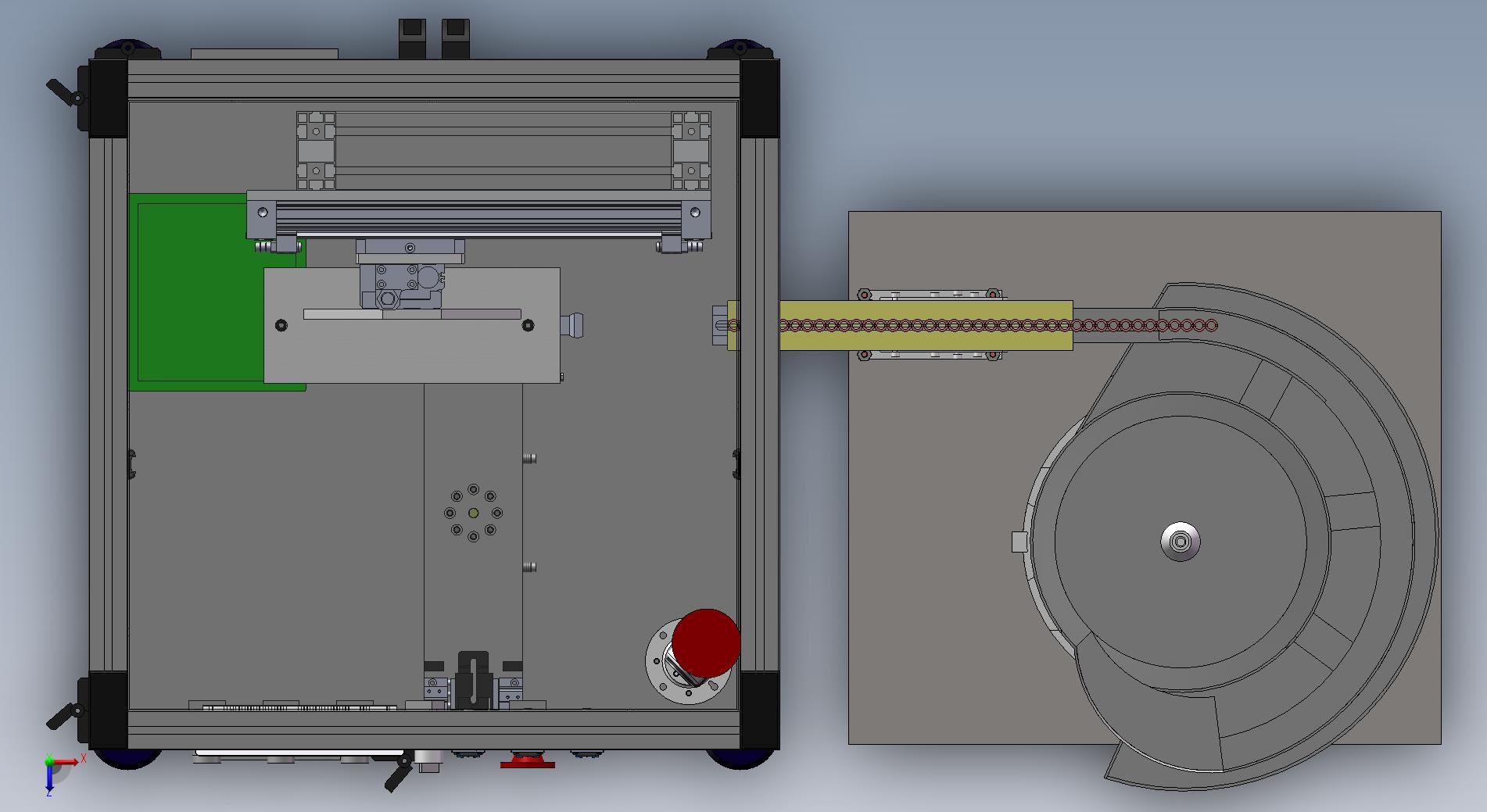Click the red emergency stop mushroom button

pos(706,642)
